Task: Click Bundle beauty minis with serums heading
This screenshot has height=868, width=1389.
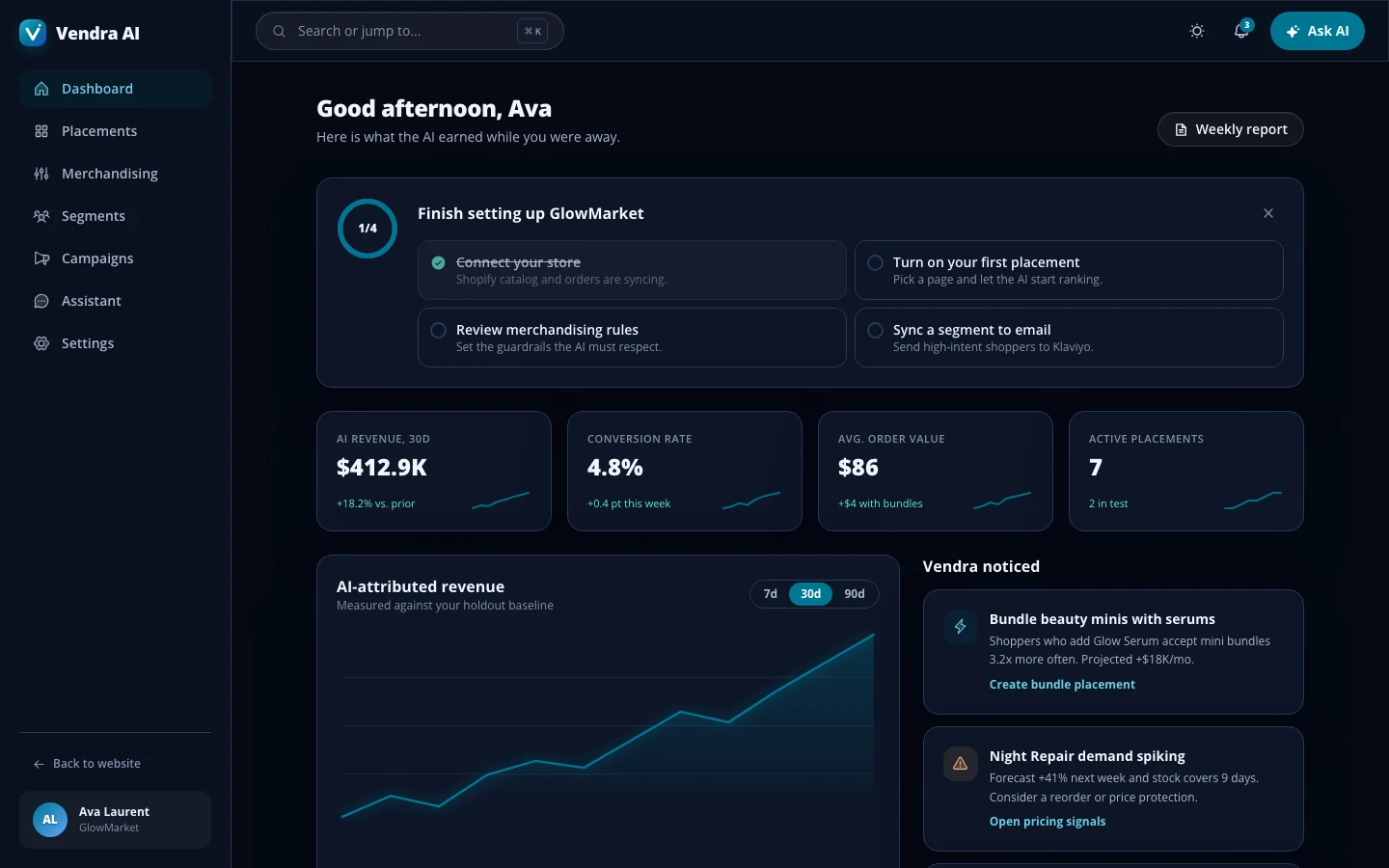Action: (x=1102, y=619)
